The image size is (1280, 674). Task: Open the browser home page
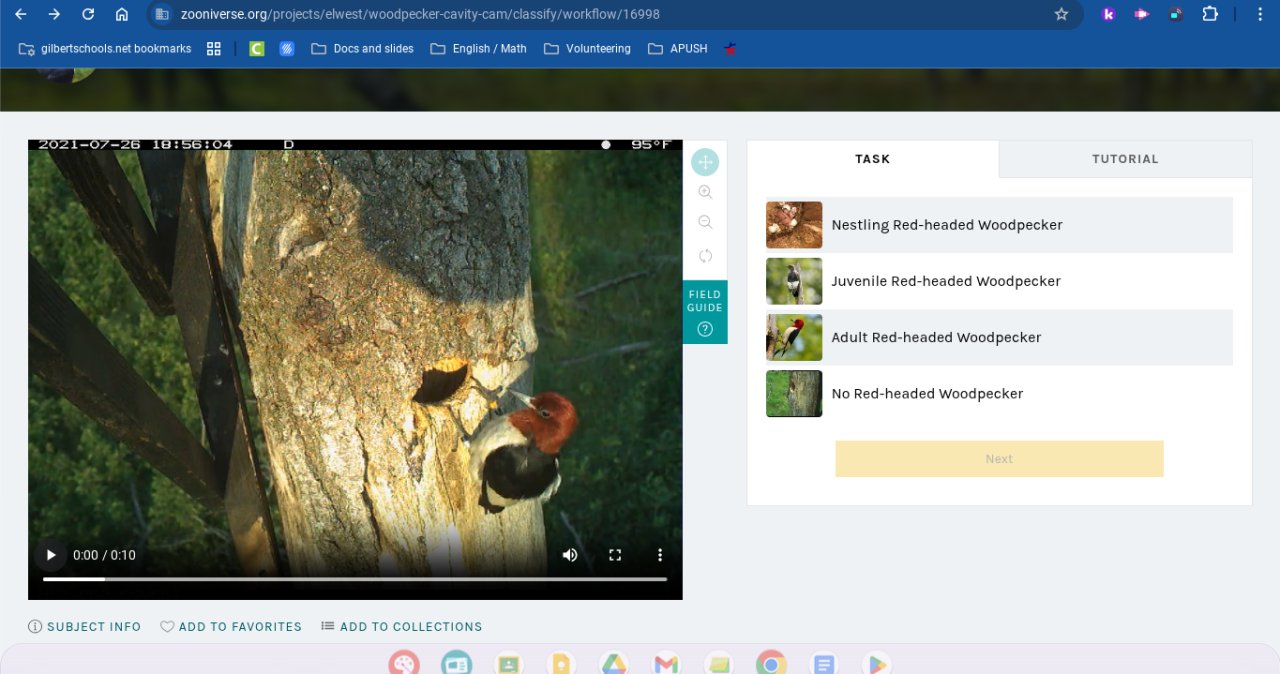[121, 14]
